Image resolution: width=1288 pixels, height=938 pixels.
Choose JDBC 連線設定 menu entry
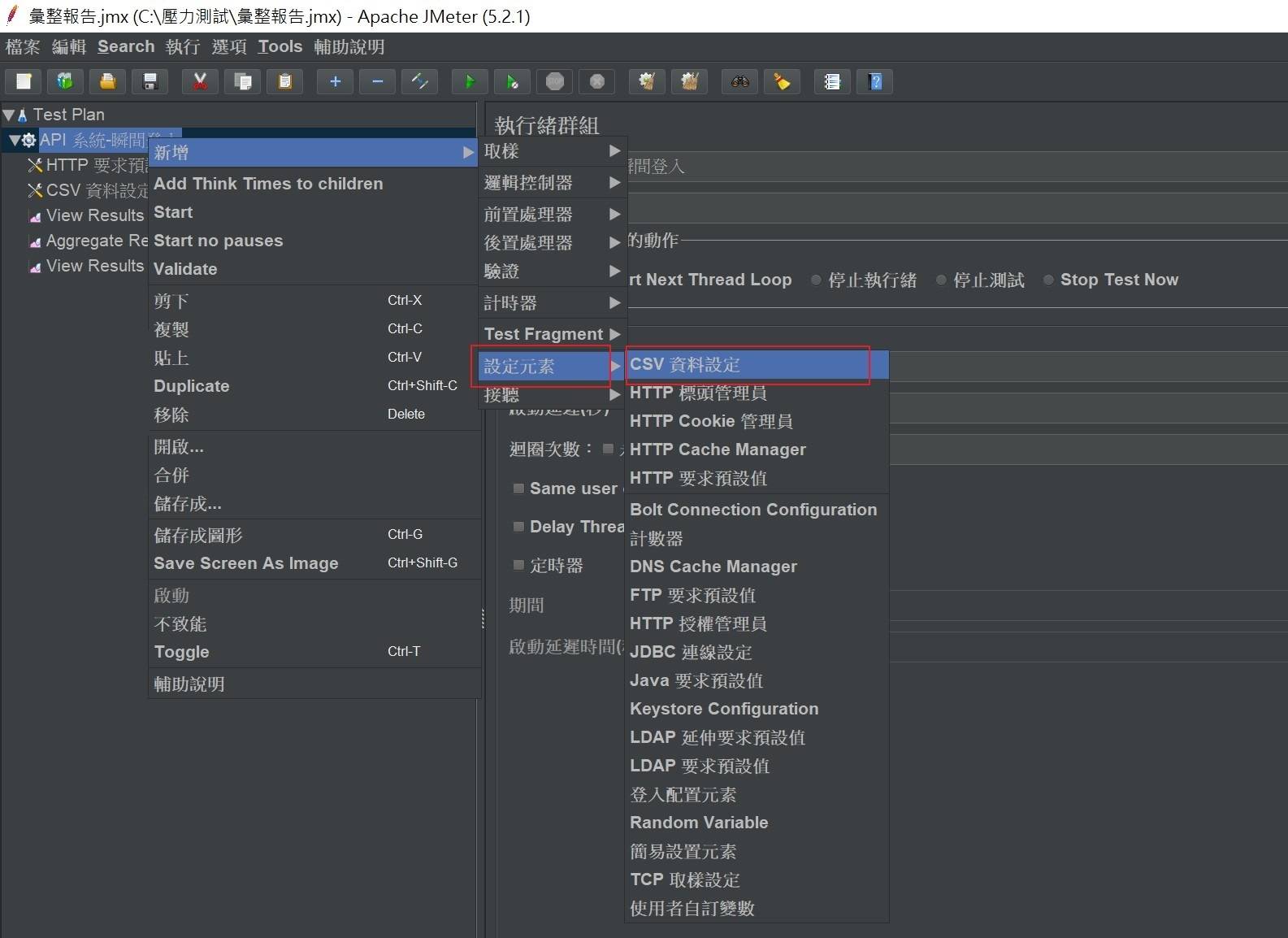[757, 652]
